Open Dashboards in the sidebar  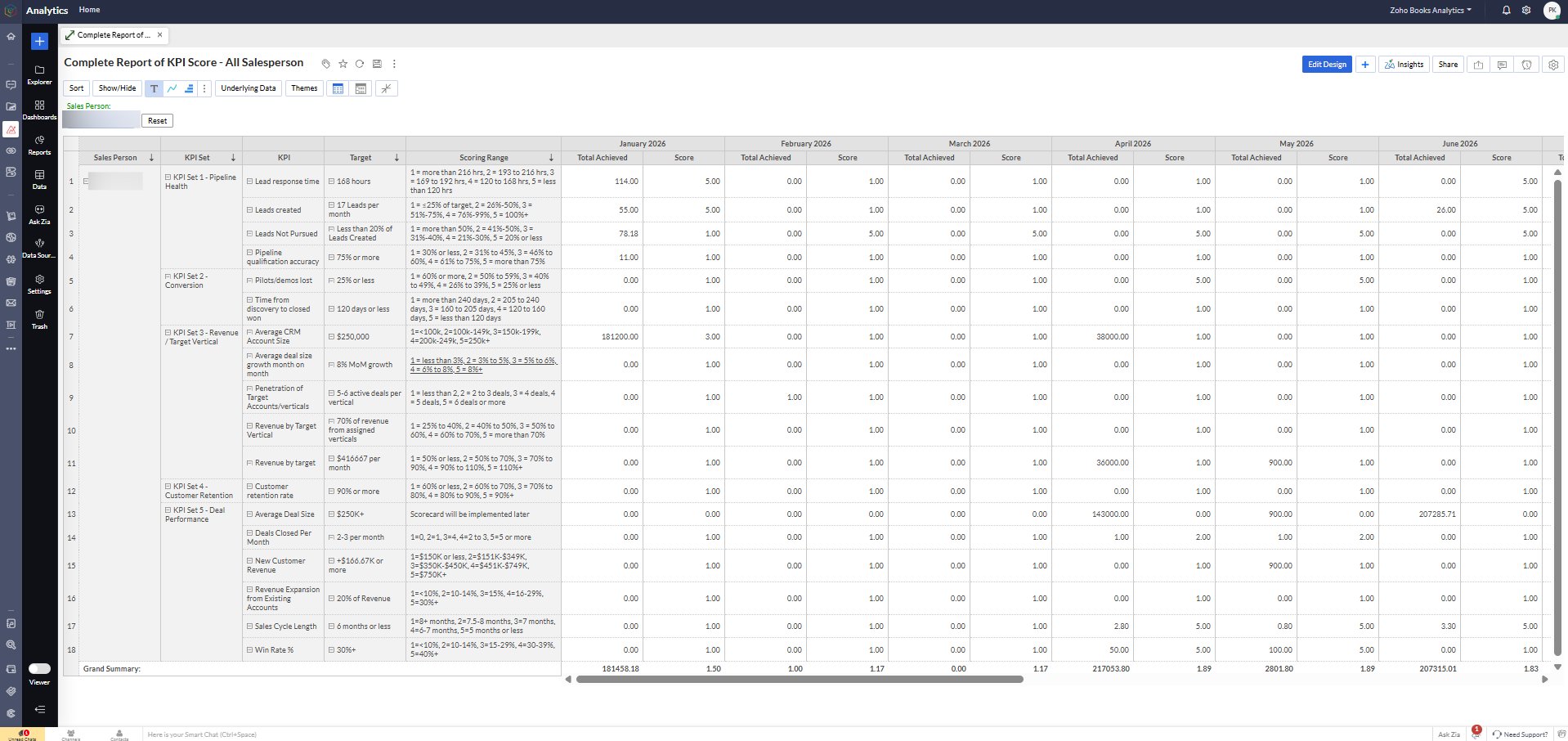click(x=39, y=110)
